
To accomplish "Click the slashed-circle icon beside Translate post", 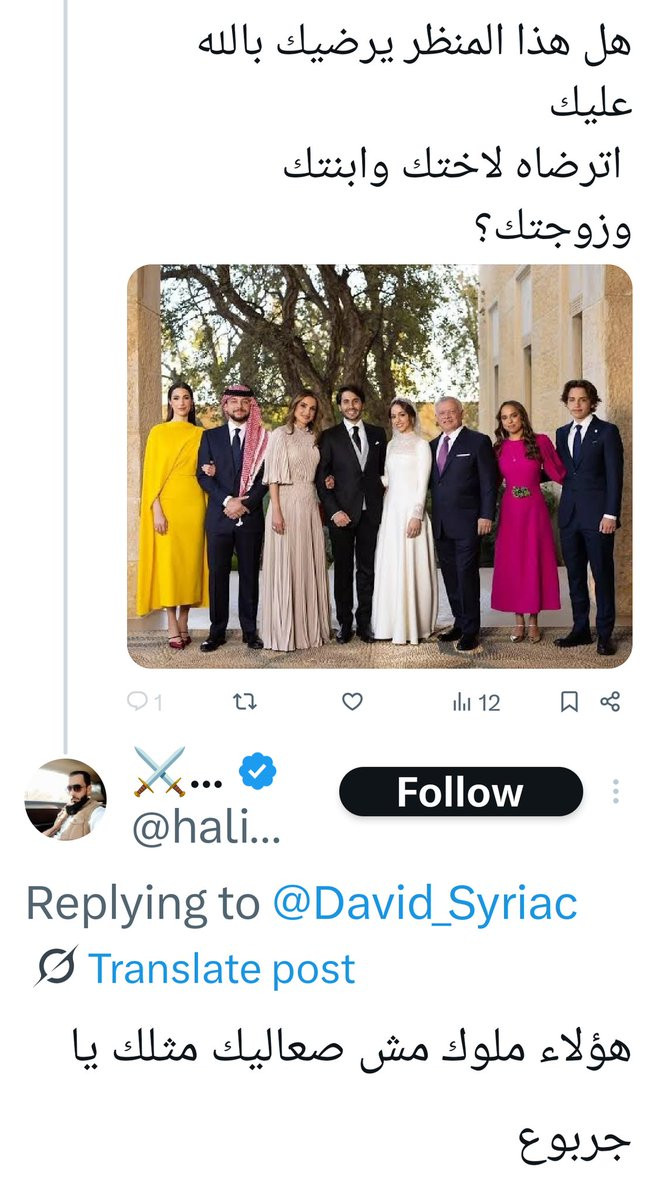I will [55, 968].
